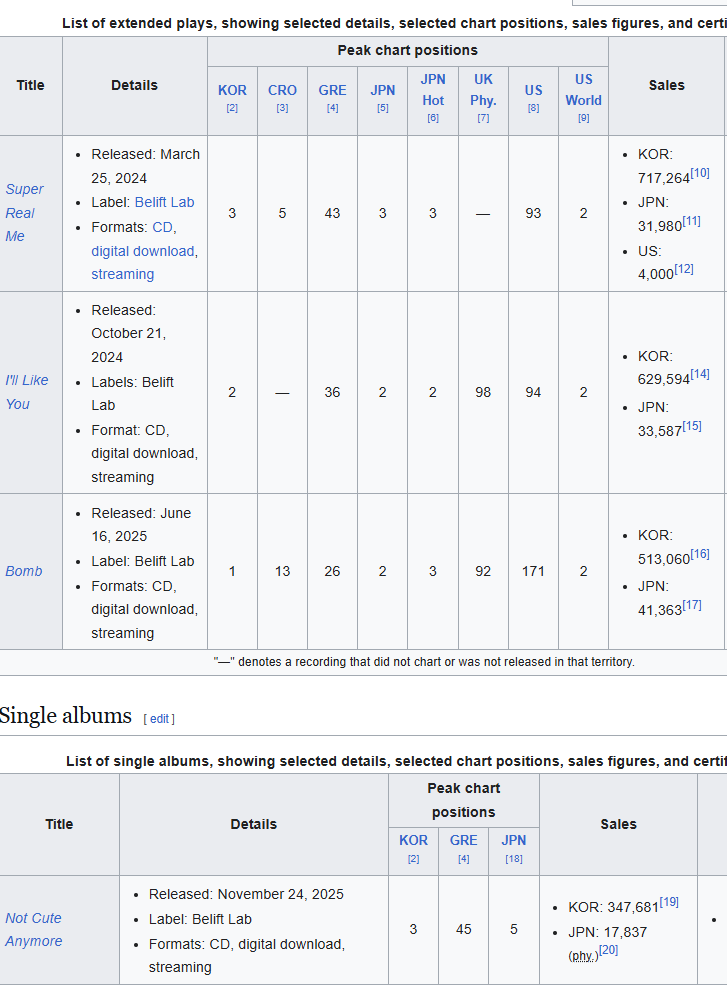
Task: Click JPN column header in single albums table
Action: pos(514,841)
